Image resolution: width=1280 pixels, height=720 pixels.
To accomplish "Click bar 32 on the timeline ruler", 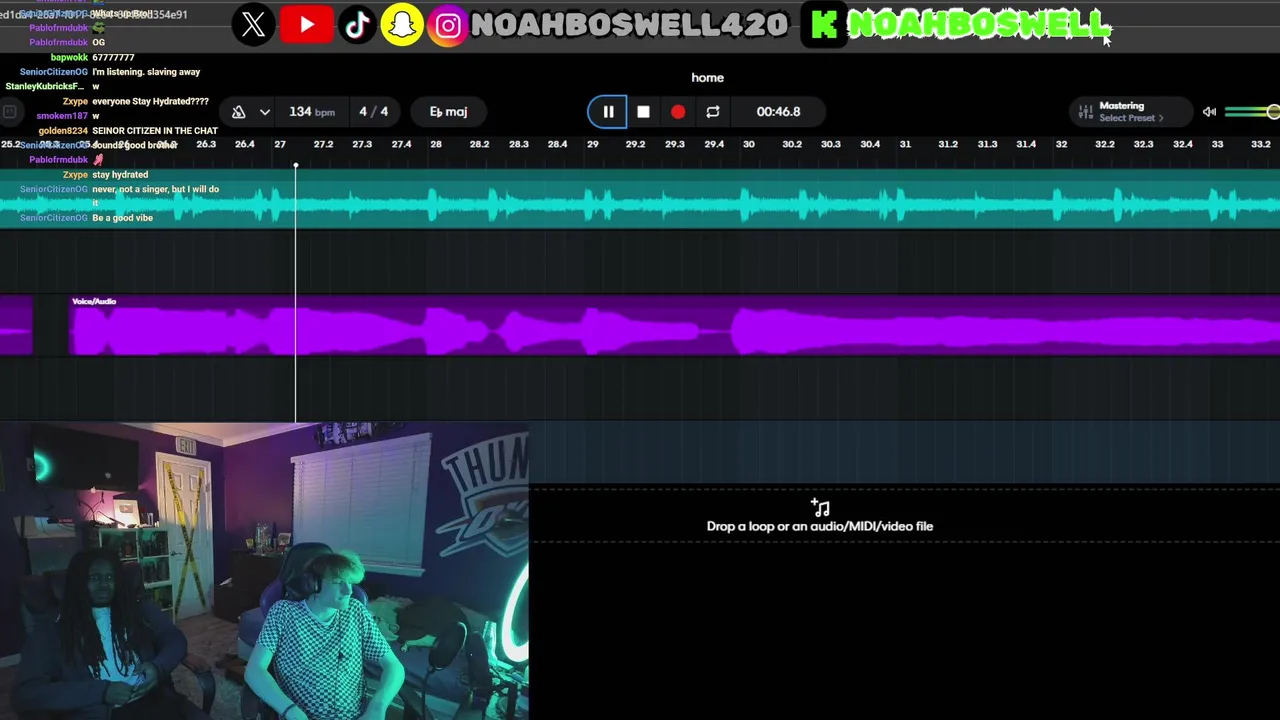I will (1061, 144).
